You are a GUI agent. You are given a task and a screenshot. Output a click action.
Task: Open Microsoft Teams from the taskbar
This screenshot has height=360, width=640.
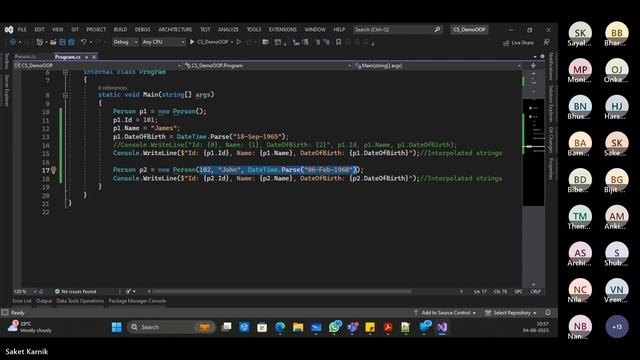point(352,327)
